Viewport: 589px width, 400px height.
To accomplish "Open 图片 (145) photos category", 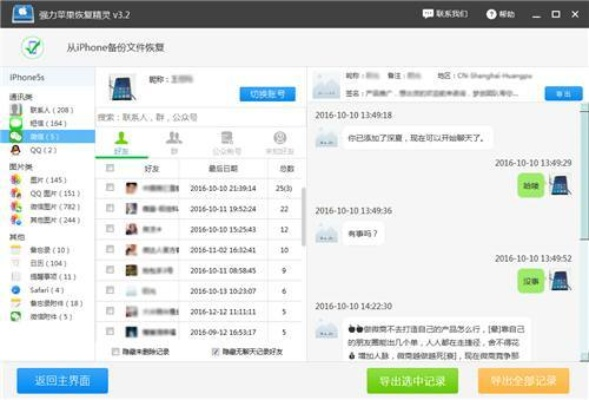I will (x=38, y=180).
